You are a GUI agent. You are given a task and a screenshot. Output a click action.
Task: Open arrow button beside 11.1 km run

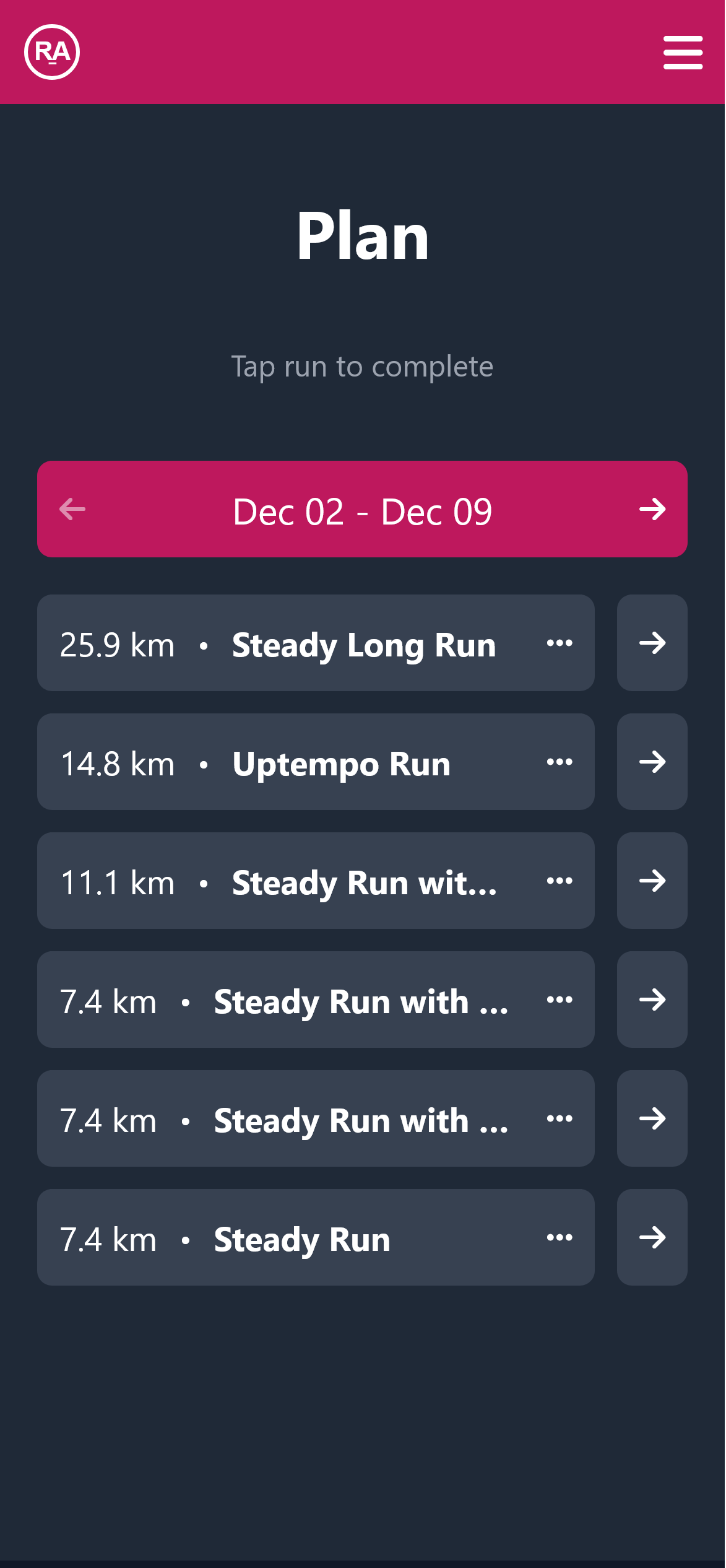point(652,881)
